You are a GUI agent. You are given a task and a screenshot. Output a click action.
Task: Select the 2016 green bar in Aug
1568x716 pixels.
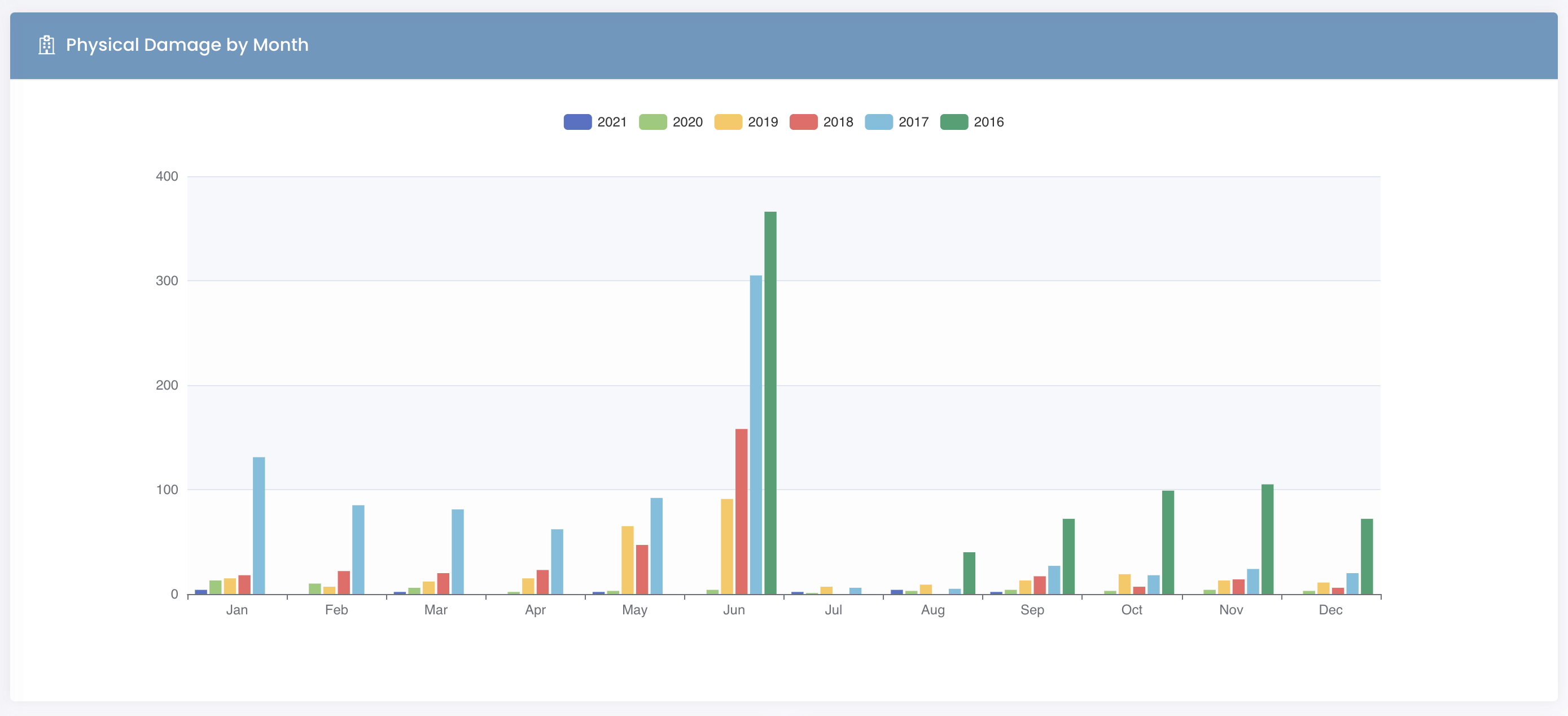969,573
